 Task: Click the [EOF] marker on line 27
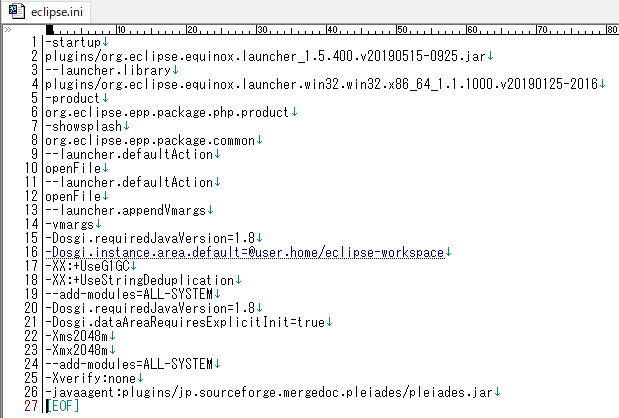click(63, 406)
